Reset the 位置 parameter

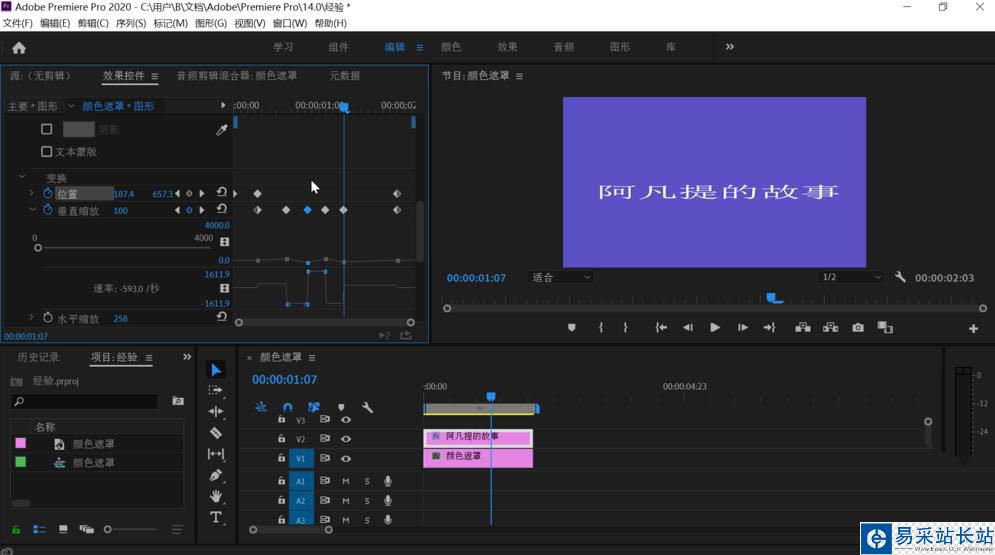(221, 192)
